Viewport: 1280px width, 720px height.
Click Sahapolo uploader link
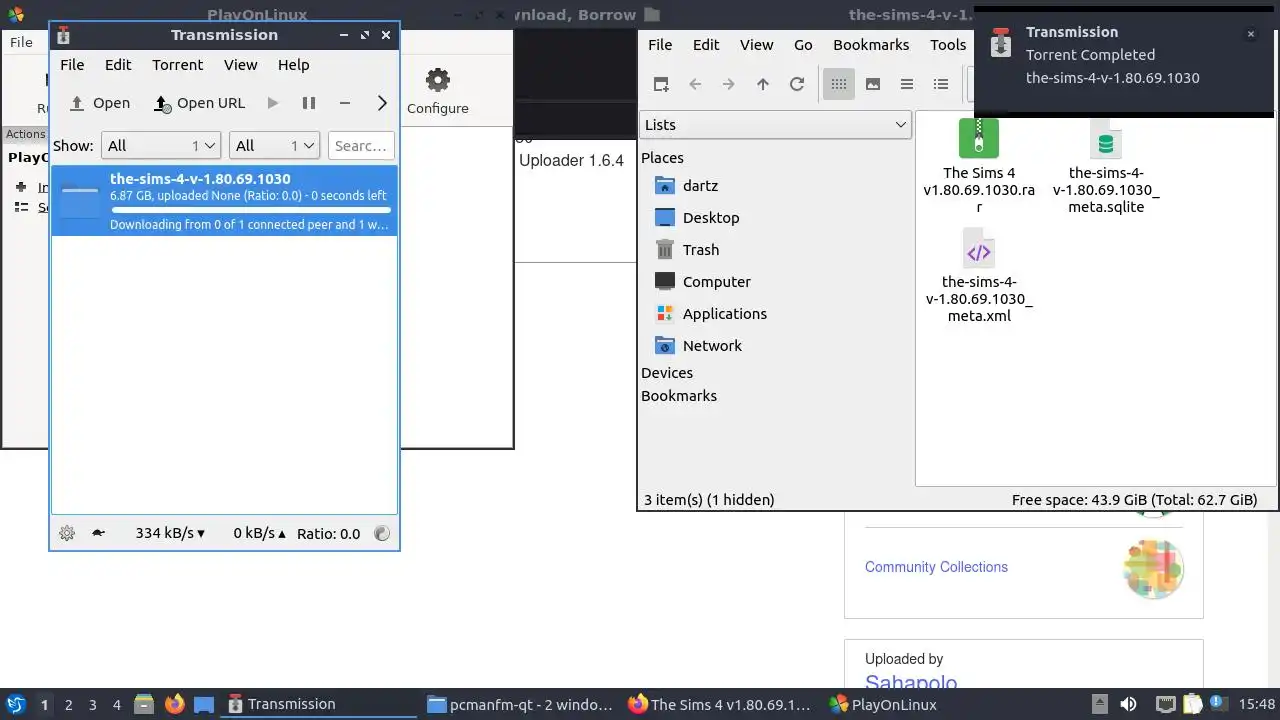click(x=911, y=684)
